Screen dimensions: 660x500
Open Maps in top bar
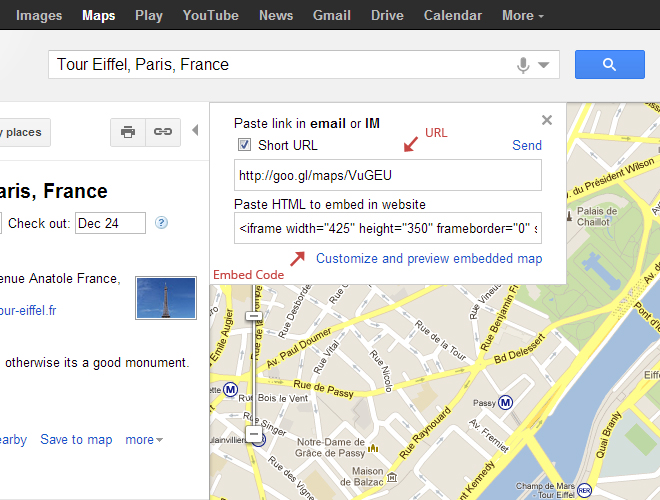pyautogui.click(x=98, y=16)
